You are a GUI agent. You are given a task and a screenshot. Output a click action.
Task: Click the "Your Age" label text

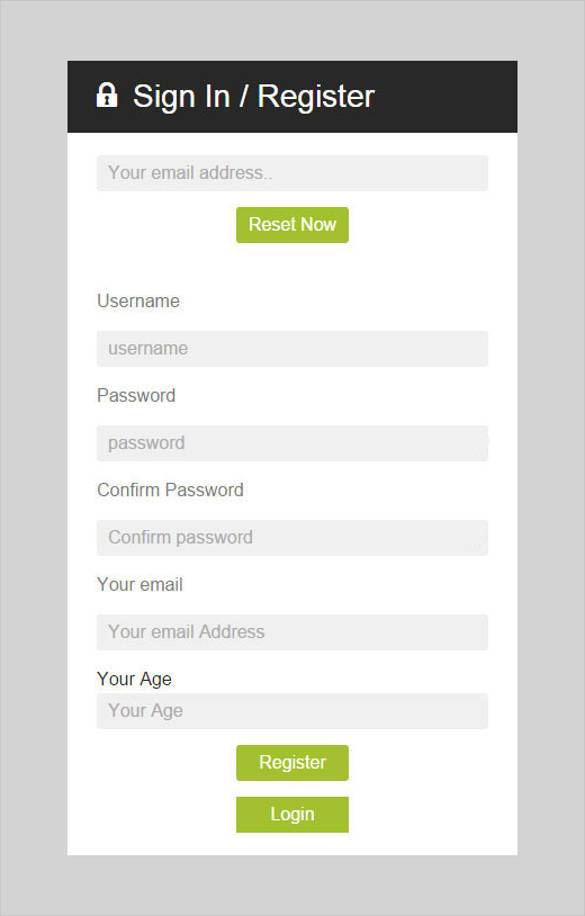tap(133, 679)
